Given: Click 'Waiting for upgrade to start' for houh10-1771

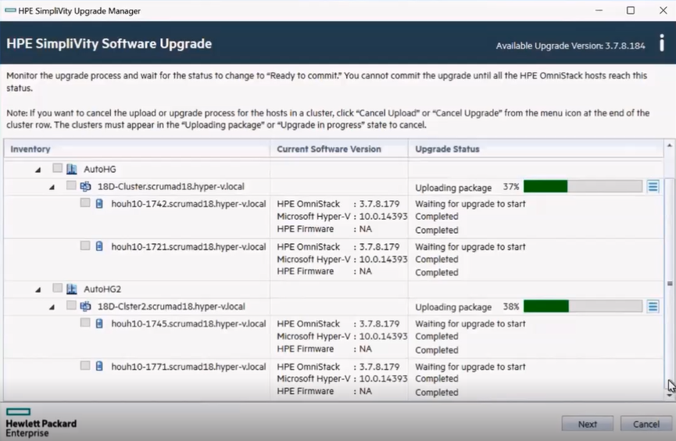Looking at the screenshot, I should click(x=470, y=366).
